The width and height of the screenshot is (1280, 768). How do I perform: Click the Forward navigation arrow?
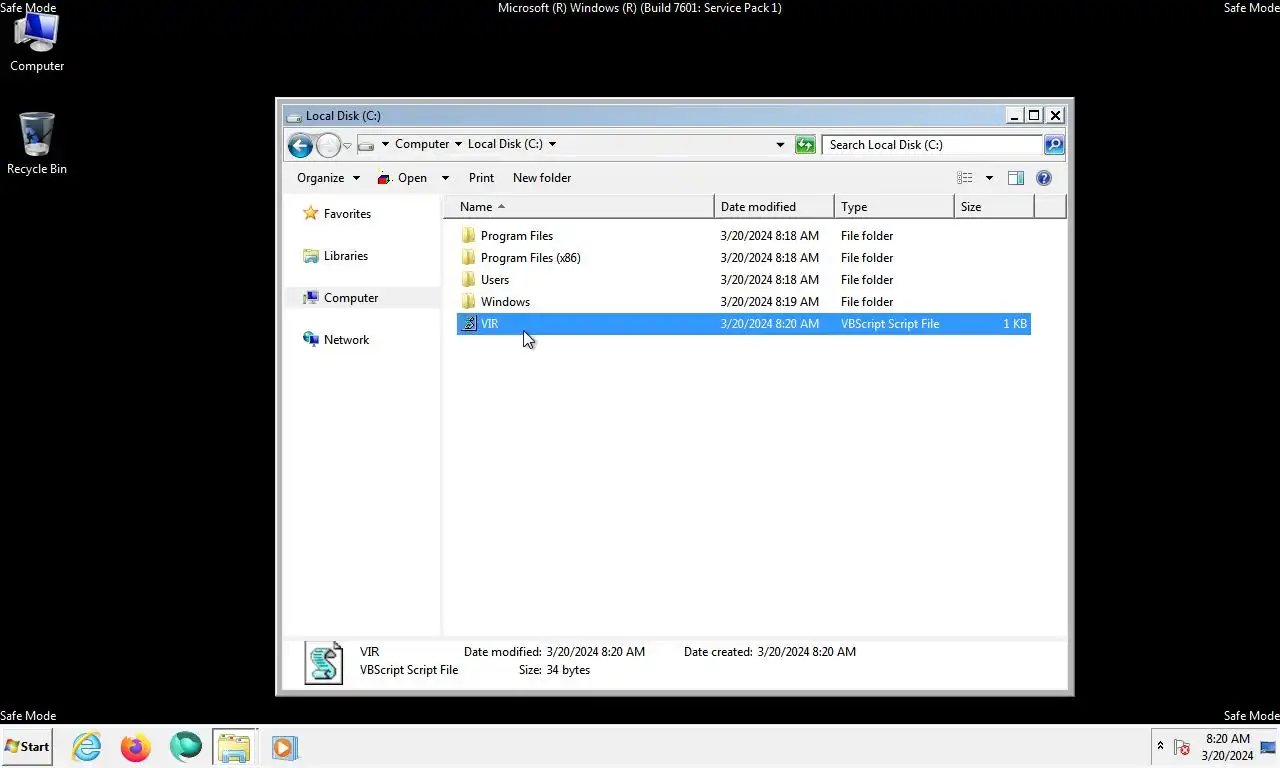click(x=328, y=145)
